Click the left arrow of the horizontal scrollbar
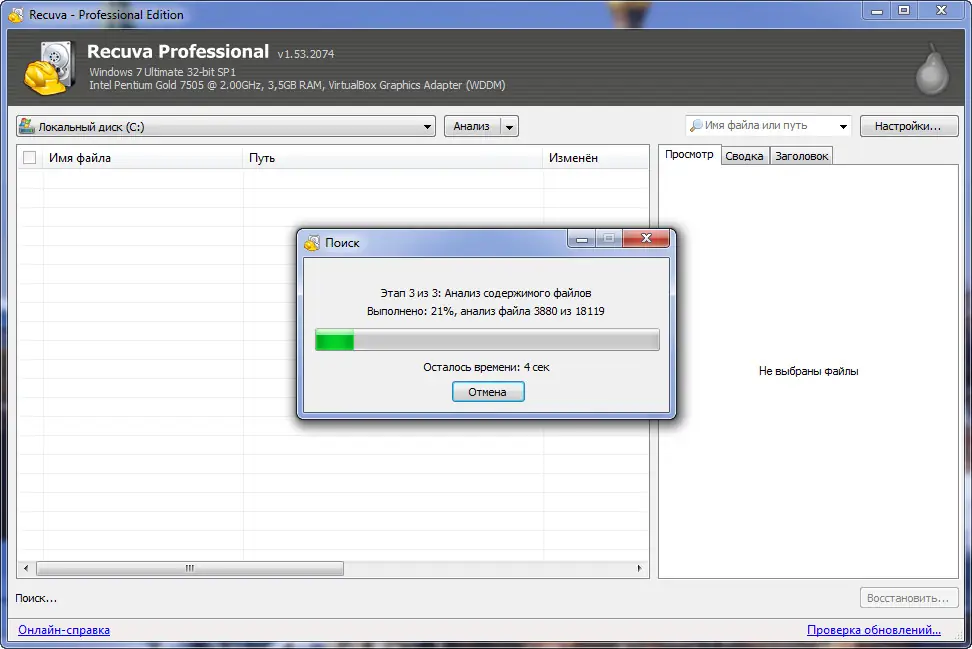This screenshot has width=972, height=649. click(x=25, y=568)
